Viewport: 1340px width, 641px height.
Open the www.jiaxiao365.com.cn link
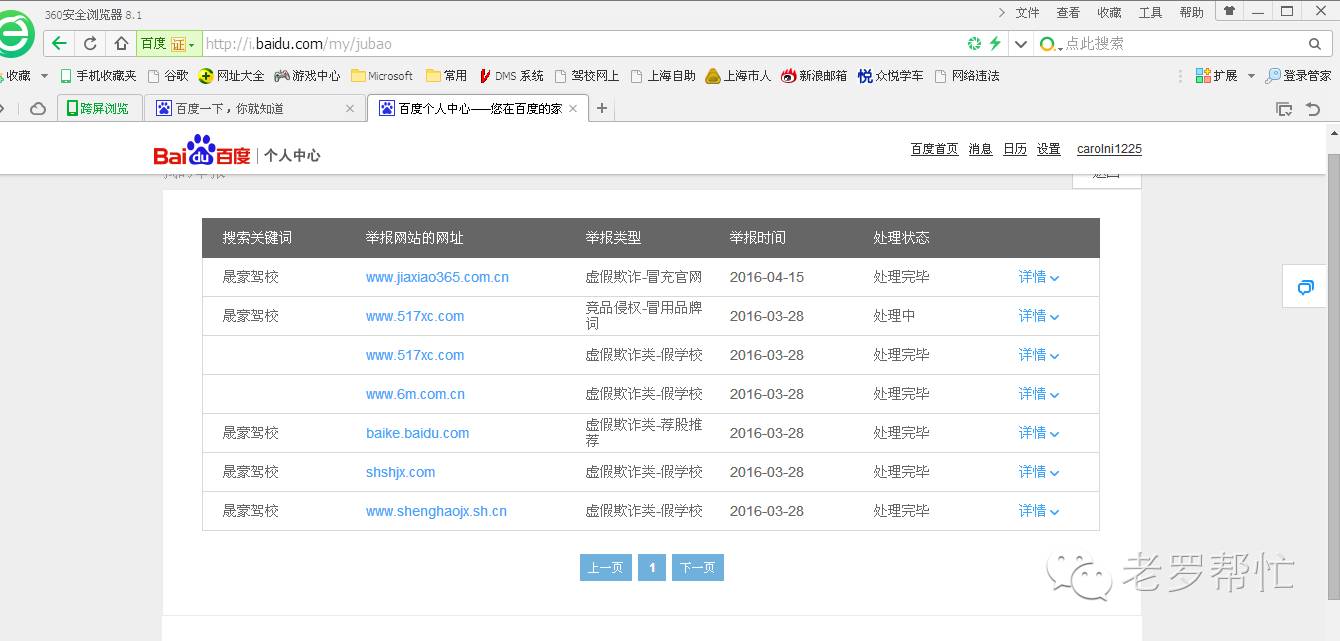[x=437, y=277]
